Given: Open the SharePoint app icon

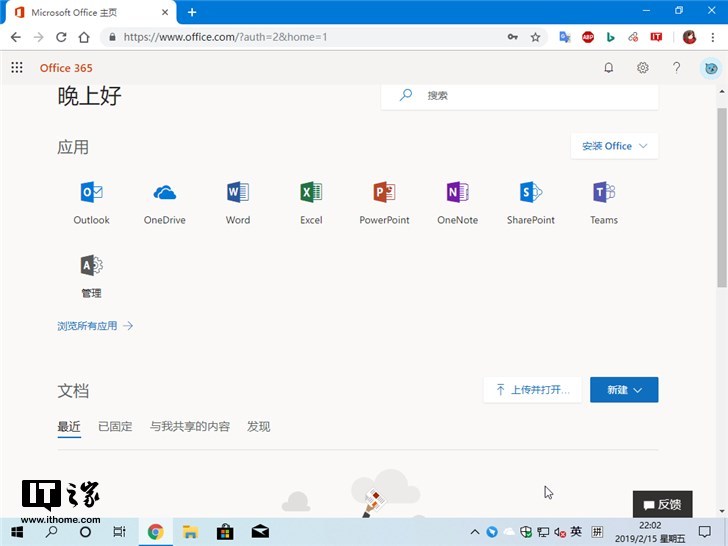Looking at the screenshot, I should 530,193.
